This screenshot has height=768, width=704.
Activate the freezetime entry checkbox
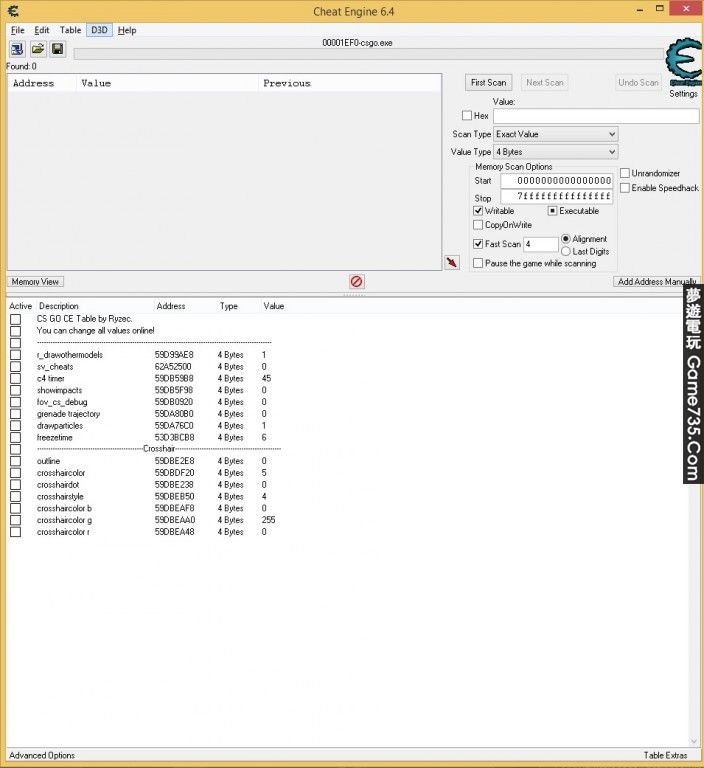[x=16, y=437]
